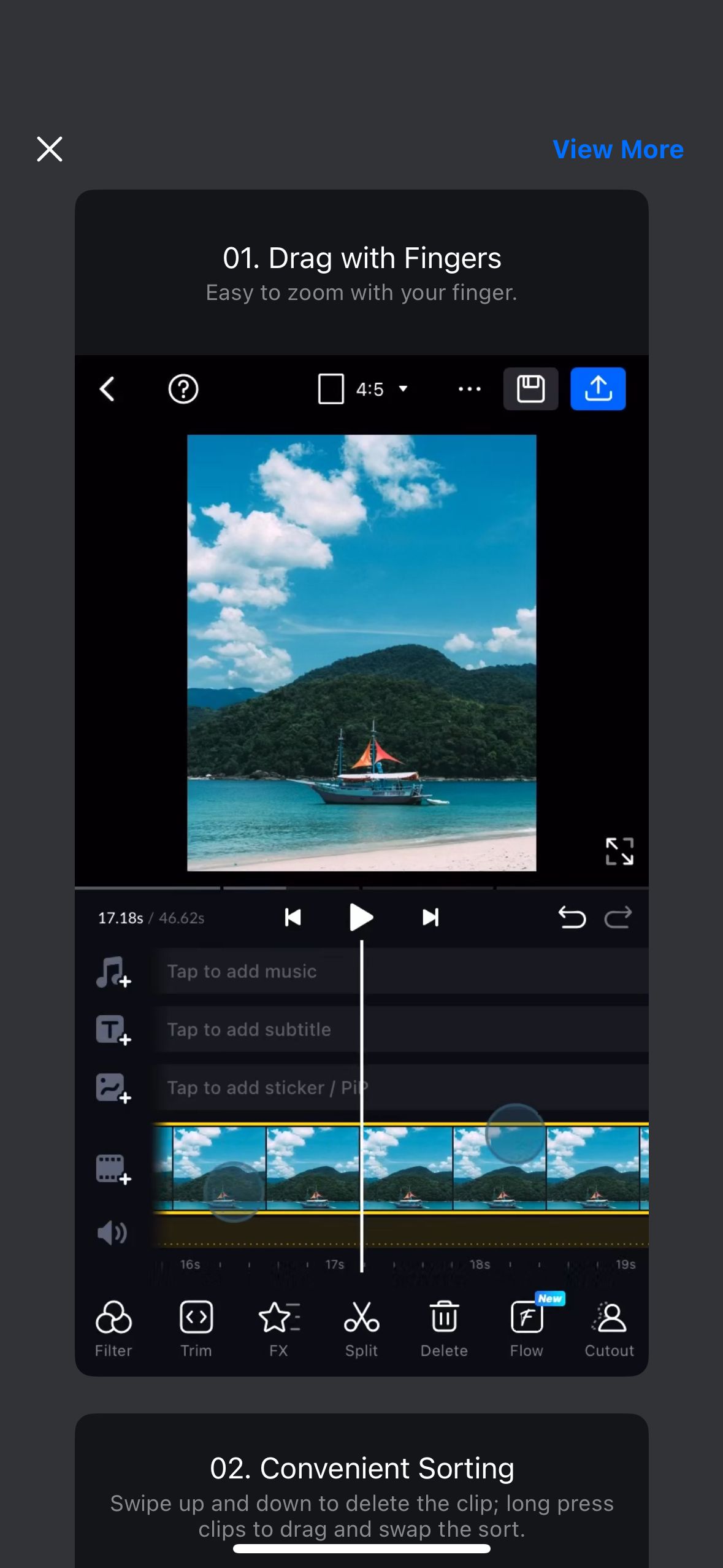Play the video preview
Image resolution: width=723 pixels, height=1568 pixels.
361,918
